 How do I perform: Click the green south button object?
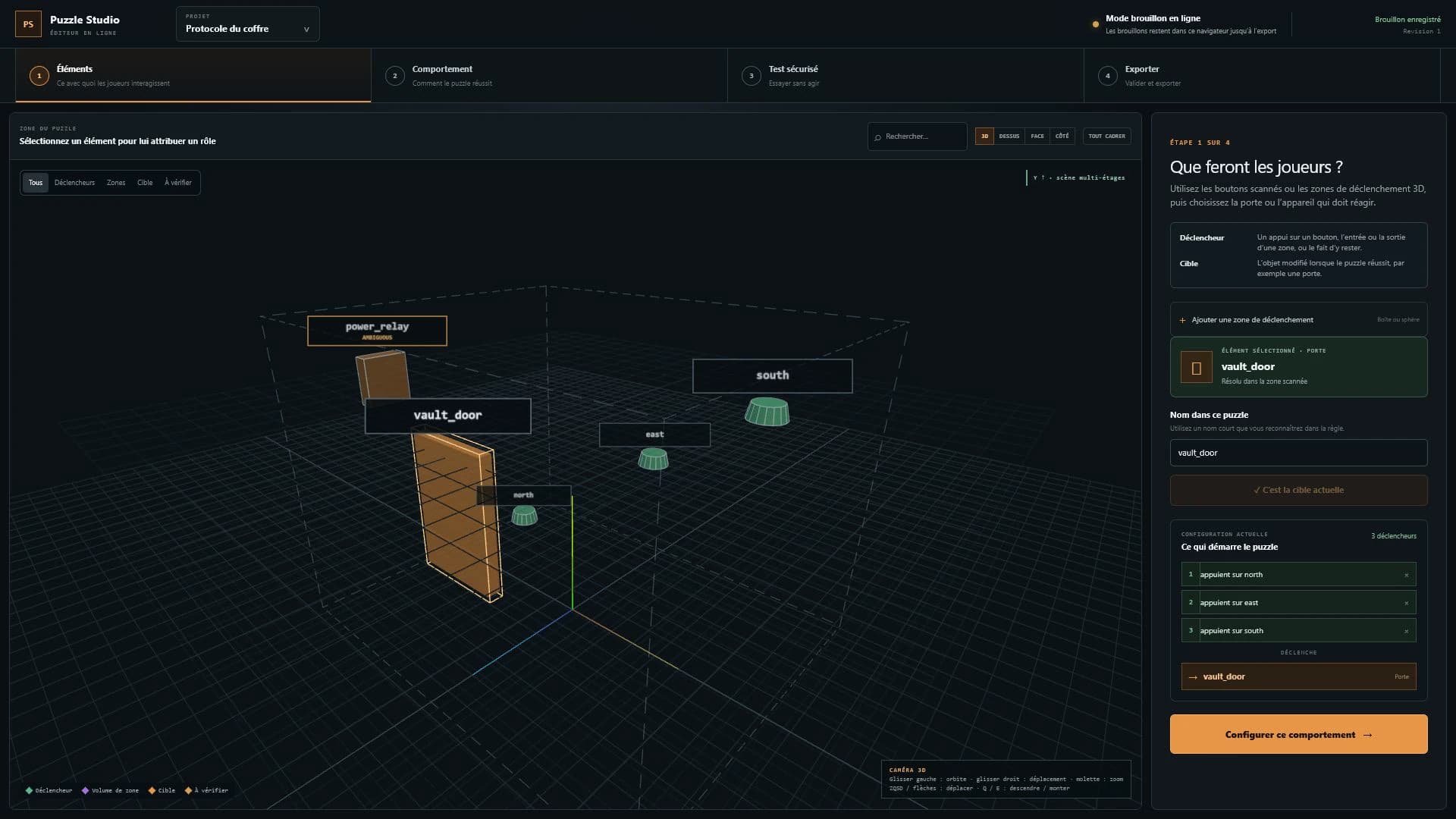(x=767, y=412)
